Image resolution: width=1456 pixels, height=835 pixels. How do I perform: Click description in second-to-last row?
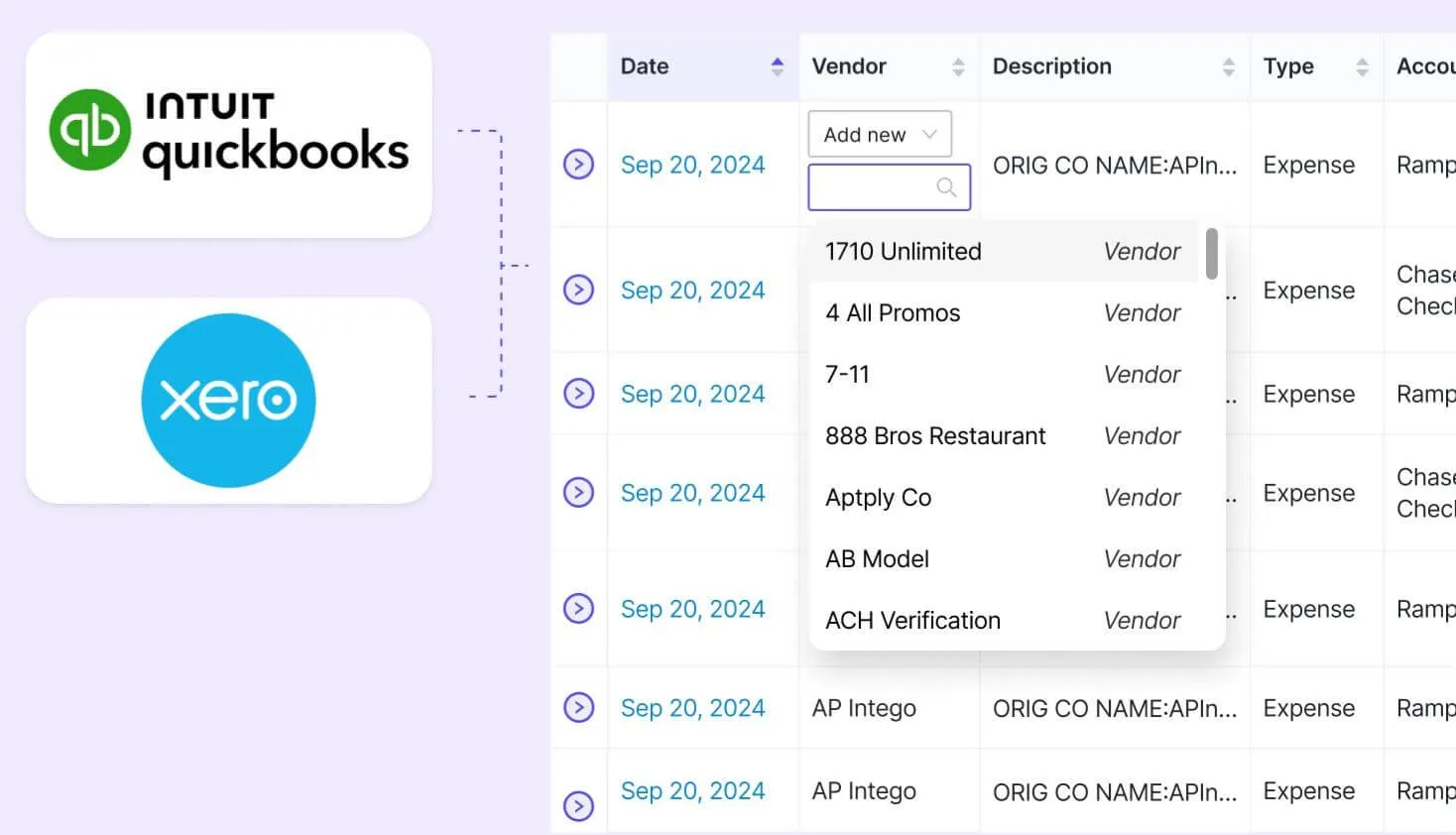click(1115, 709)
